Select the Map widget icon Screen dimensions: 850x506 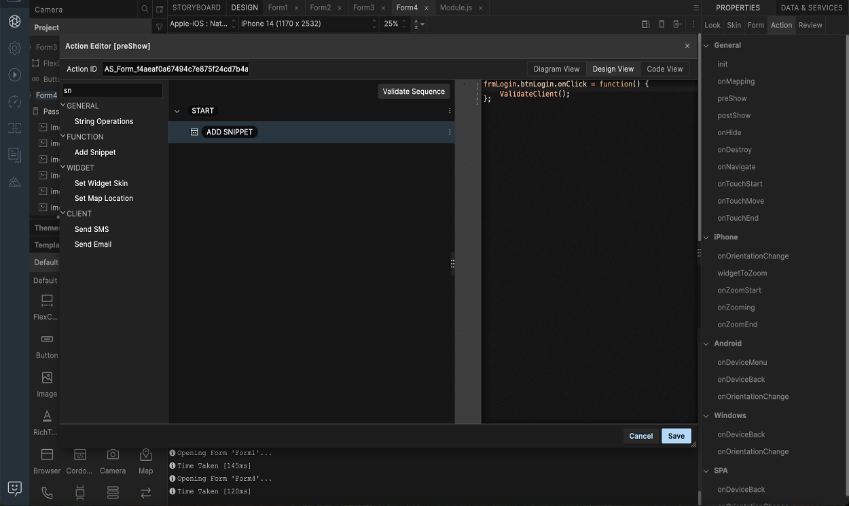(x=146, y=455)
